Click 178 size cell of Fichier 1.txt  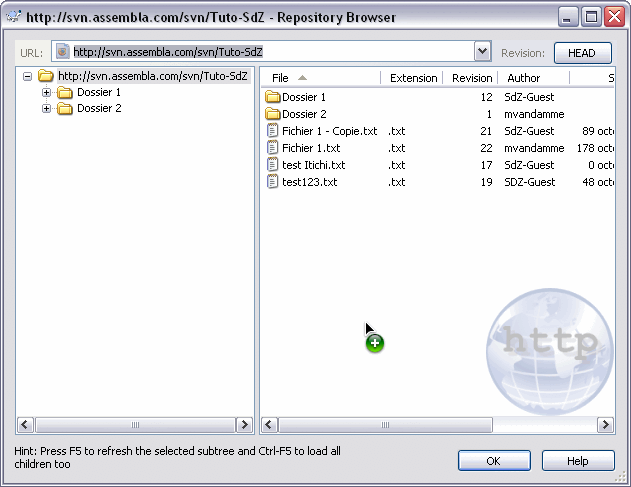595,148
